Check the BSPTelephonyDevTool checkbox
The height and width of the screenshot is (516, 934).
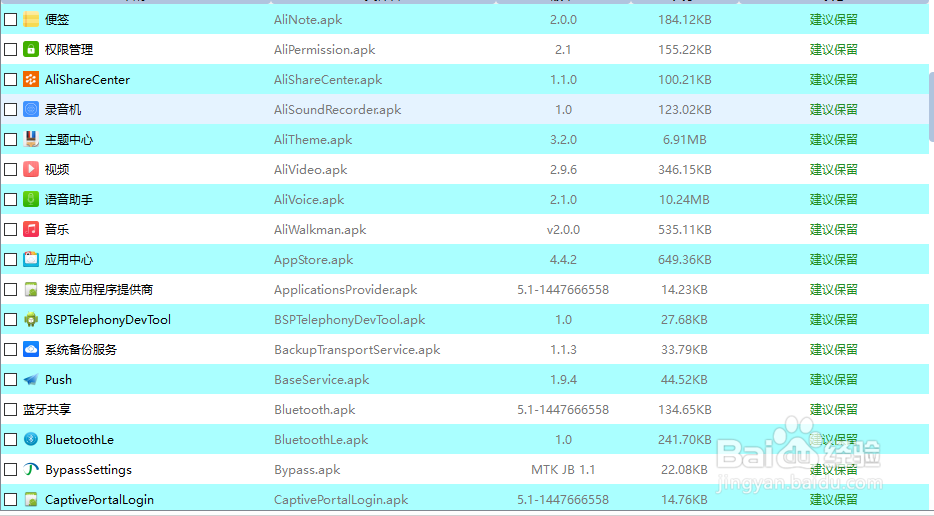click(10, 319)
